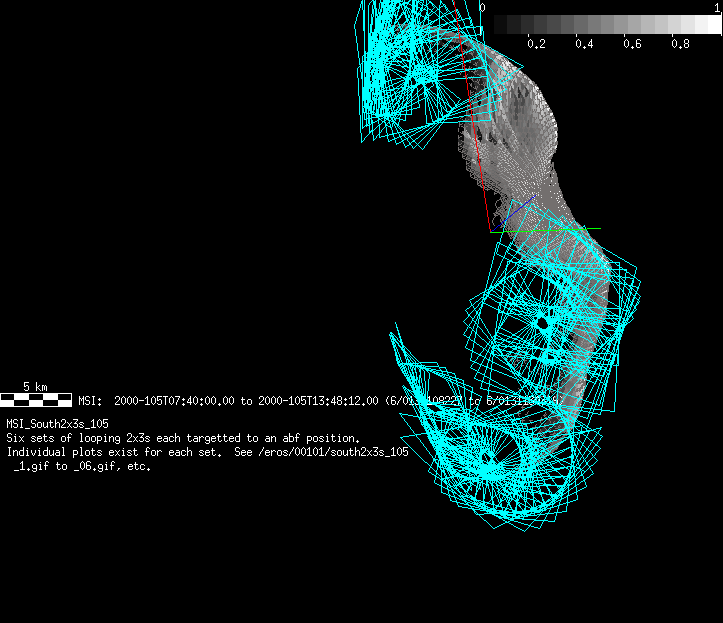
Task: Click the end time 2000-105T13:48:12.00
Action: click(318, 401)
